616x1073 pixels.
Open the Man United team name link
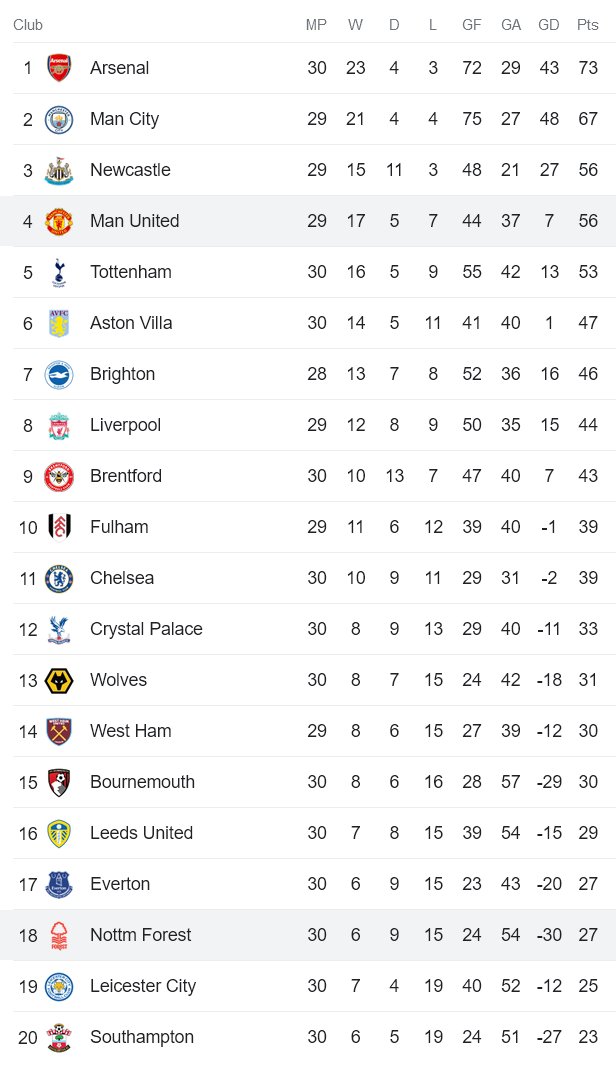[x=134, y=221]
